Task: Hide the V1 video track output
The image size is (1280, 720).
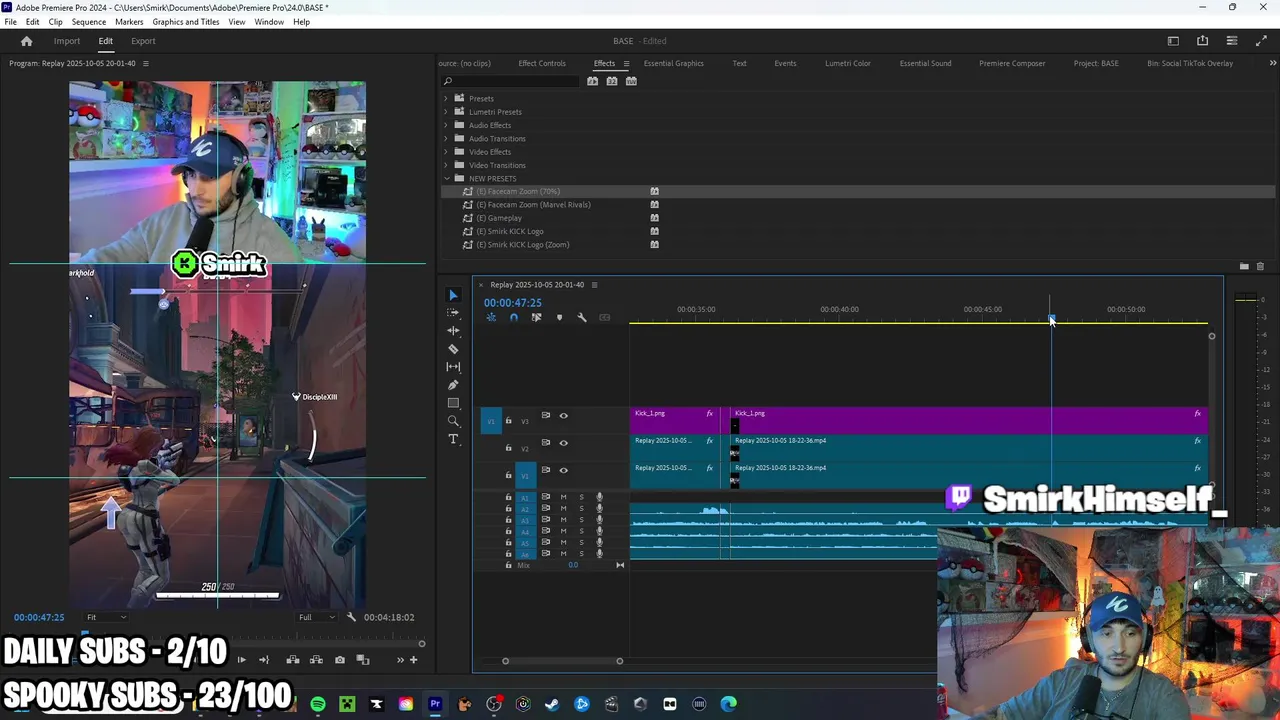Action: (563, 470)
